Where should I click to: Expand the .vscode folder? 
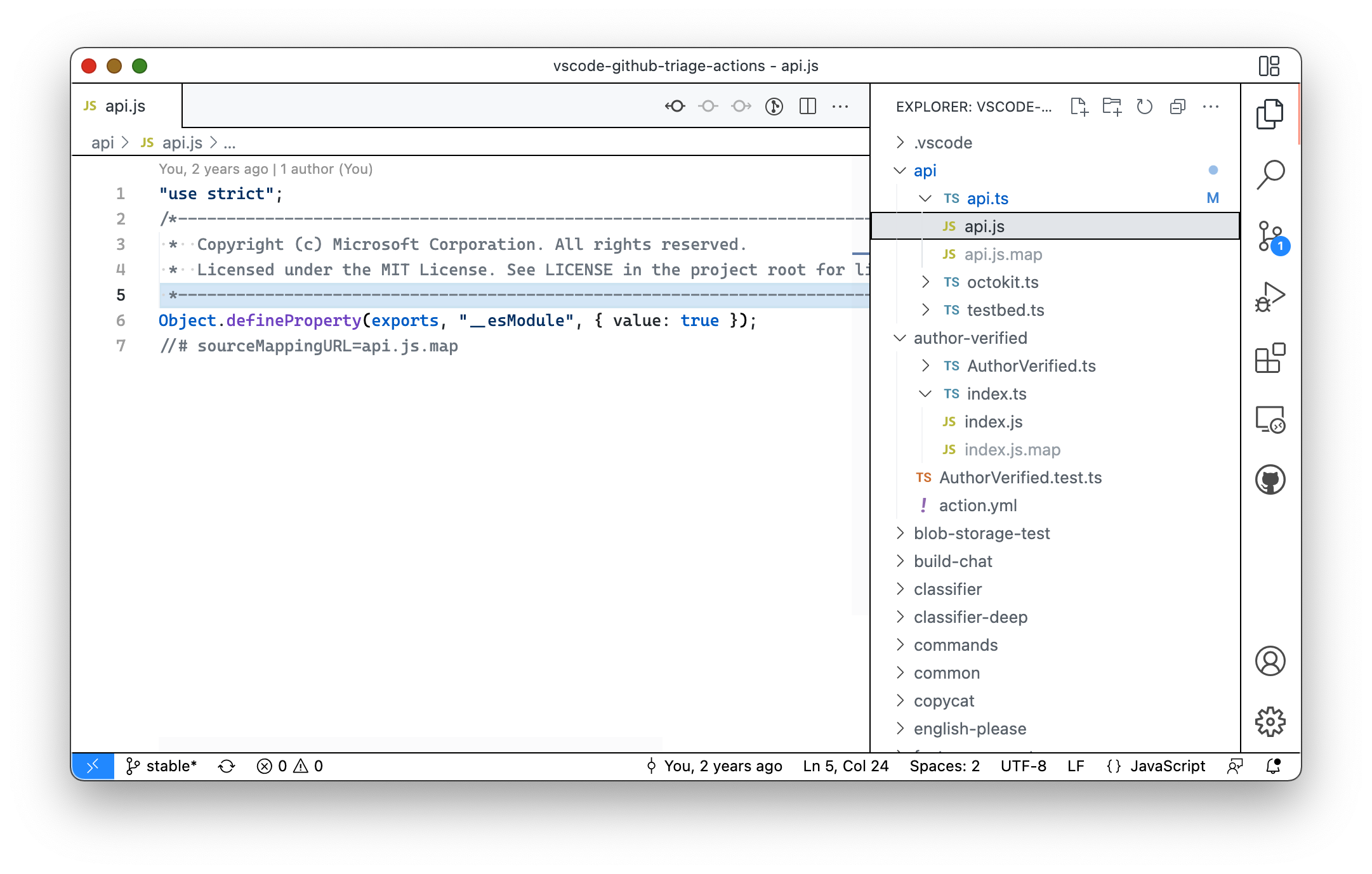click(x=942, y=143)
